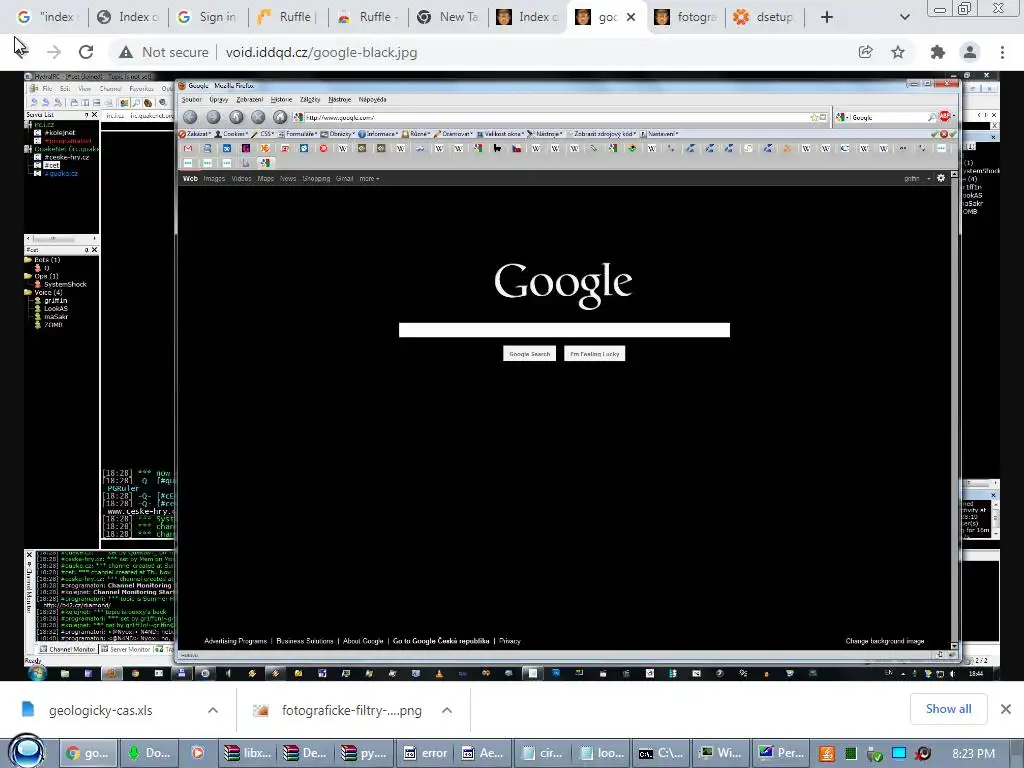The height and width of the screenshot is (768, 1024).
Task: Switch to the 'Ruffle -' tab
Action: 368,17
